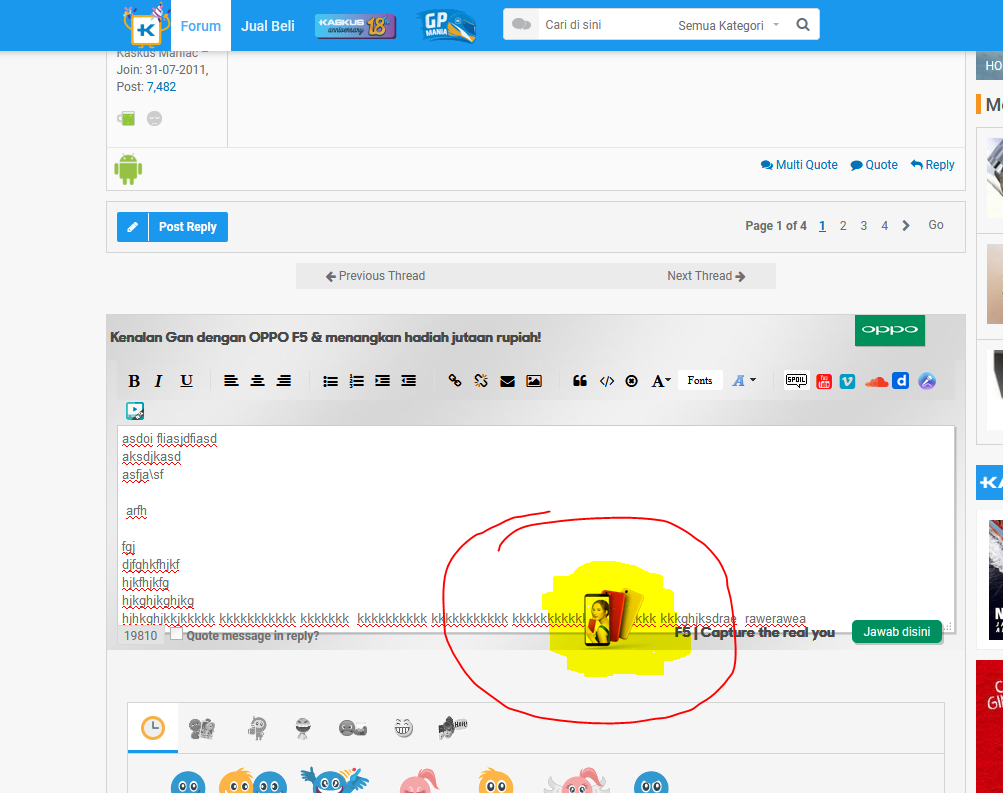Click the next page chevron arrow

(906, 226)
